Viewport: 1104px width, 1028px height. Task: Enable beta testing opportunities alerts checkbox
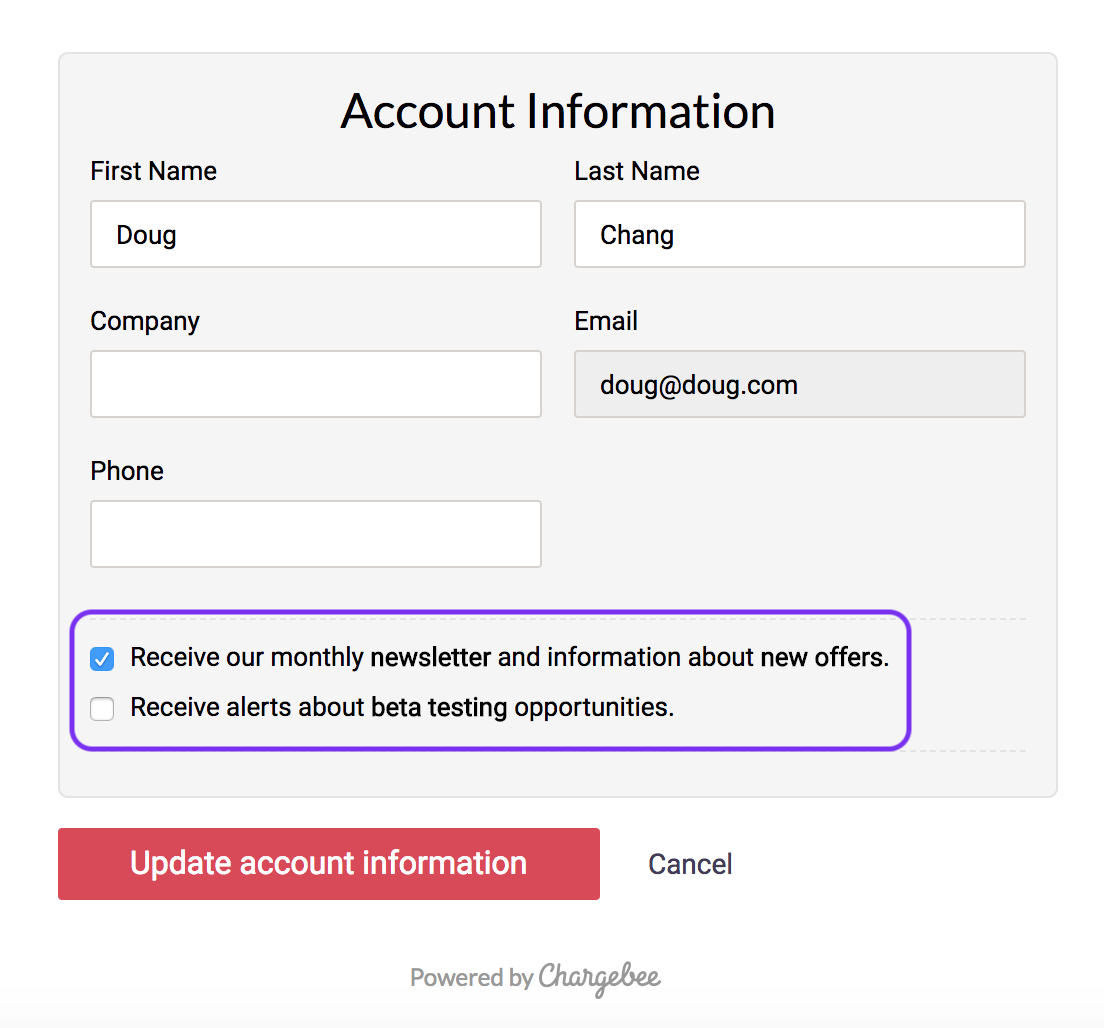pos(102,709)
